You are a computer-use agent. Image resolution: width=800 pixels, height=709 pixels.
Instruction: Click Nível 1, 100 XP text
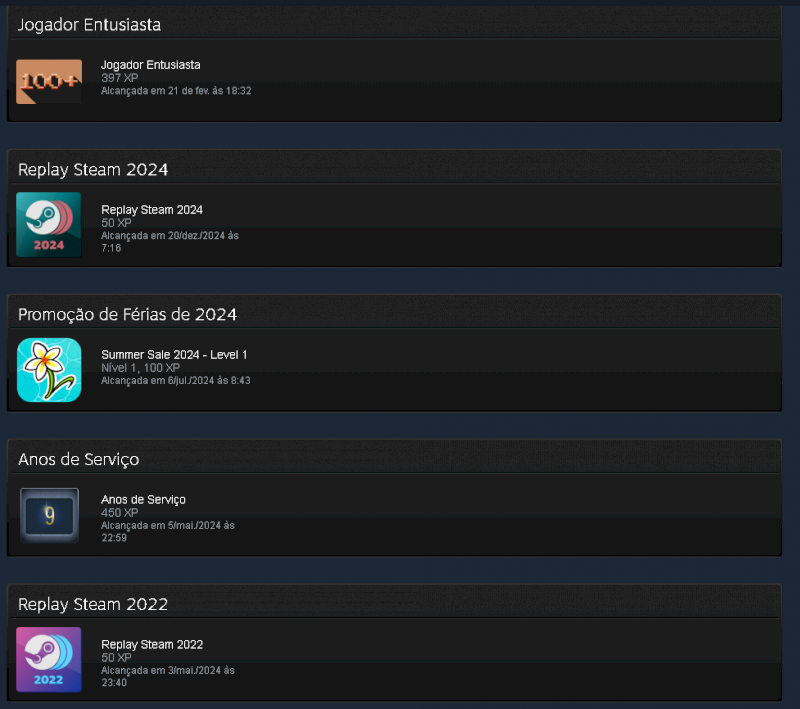click(140, 368)
